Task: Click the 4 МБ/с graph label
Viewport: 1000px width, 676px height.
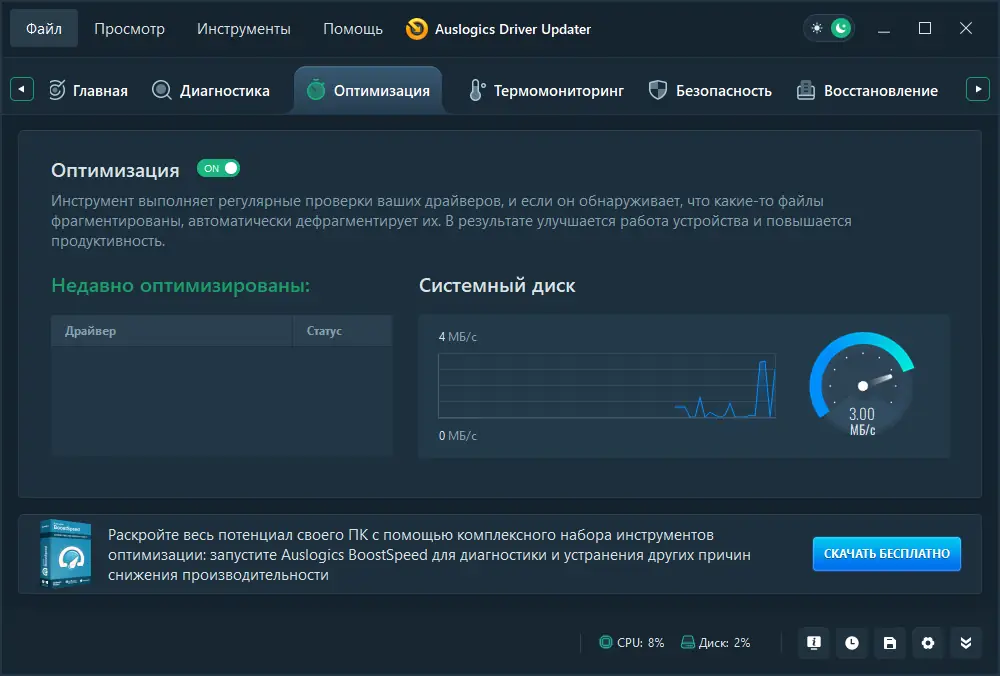Action: pos(457,337)
